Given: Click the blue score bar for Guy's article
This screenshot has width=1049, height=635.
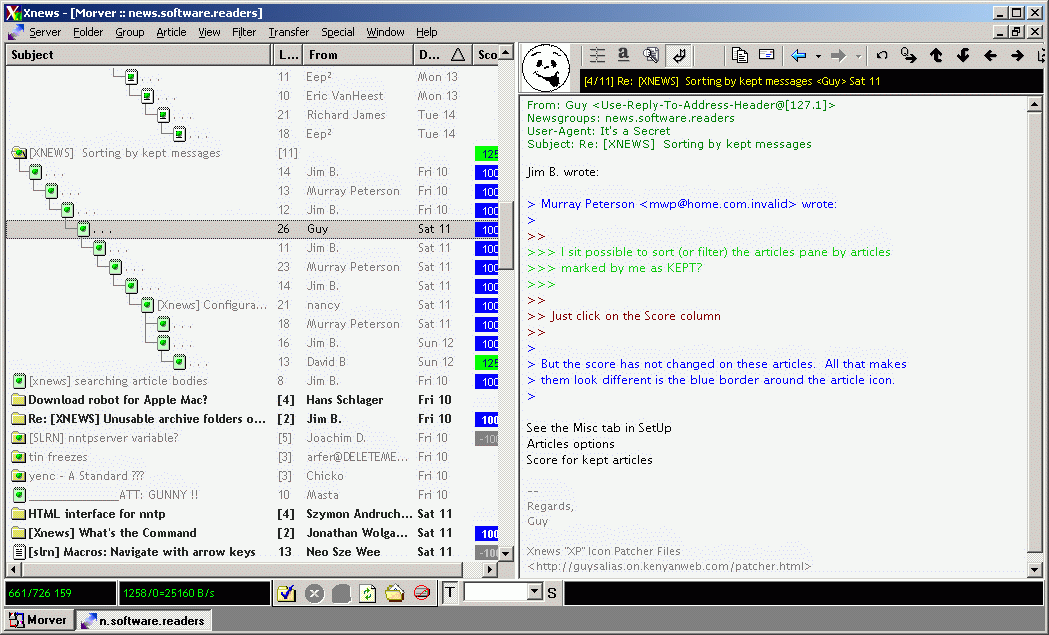Looking at the screenshot, I should (x=488, y=229).
